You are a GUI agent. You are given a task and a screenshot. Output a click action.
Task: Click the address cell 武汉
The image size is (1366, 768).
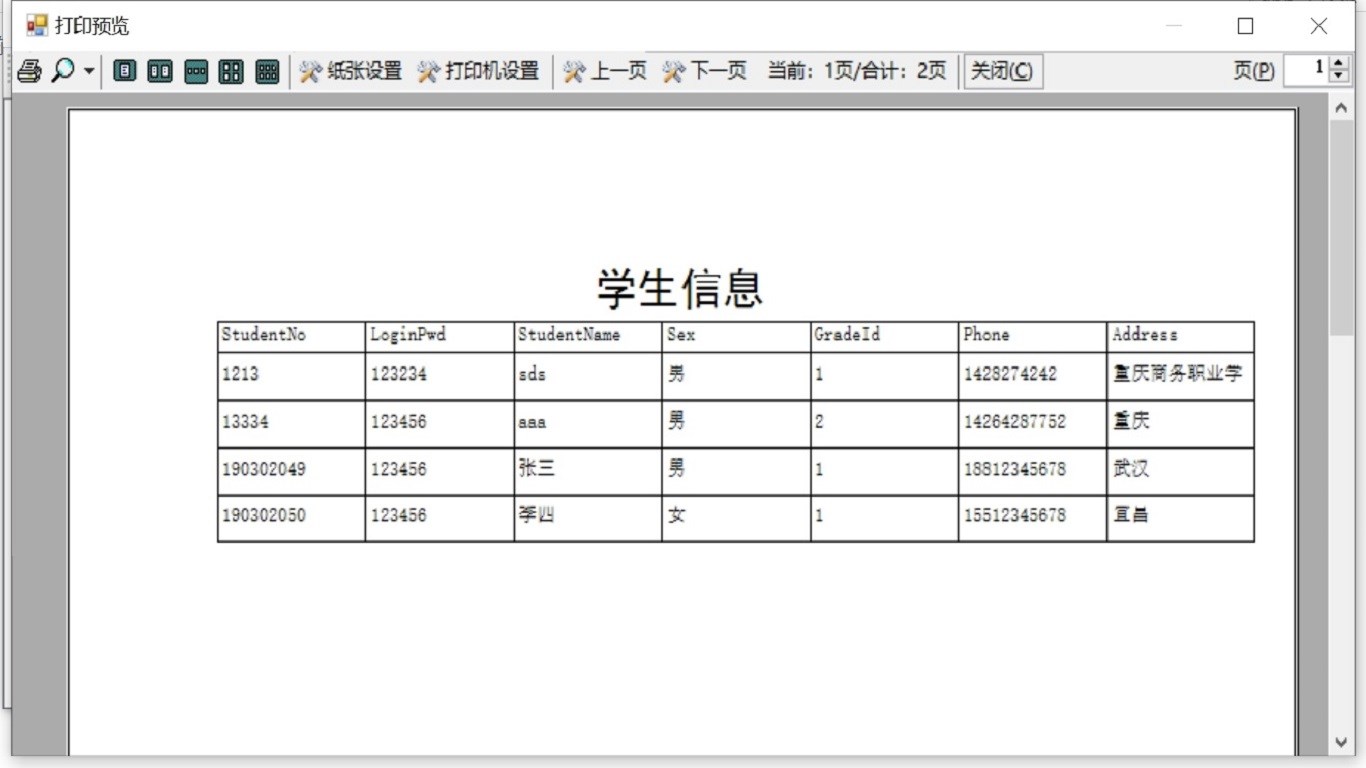1180,470
